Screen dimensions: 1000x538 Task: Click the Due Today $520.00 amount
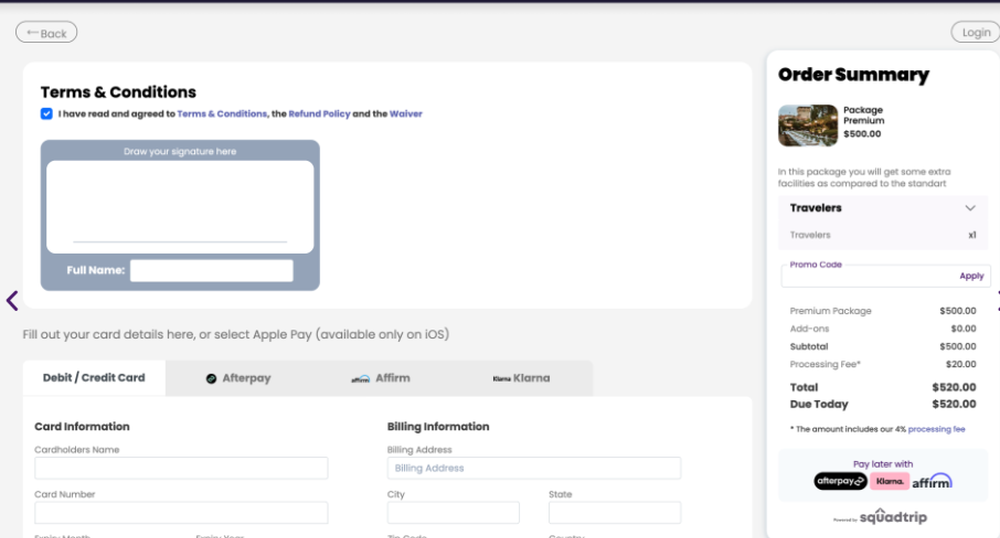[953, 404]
